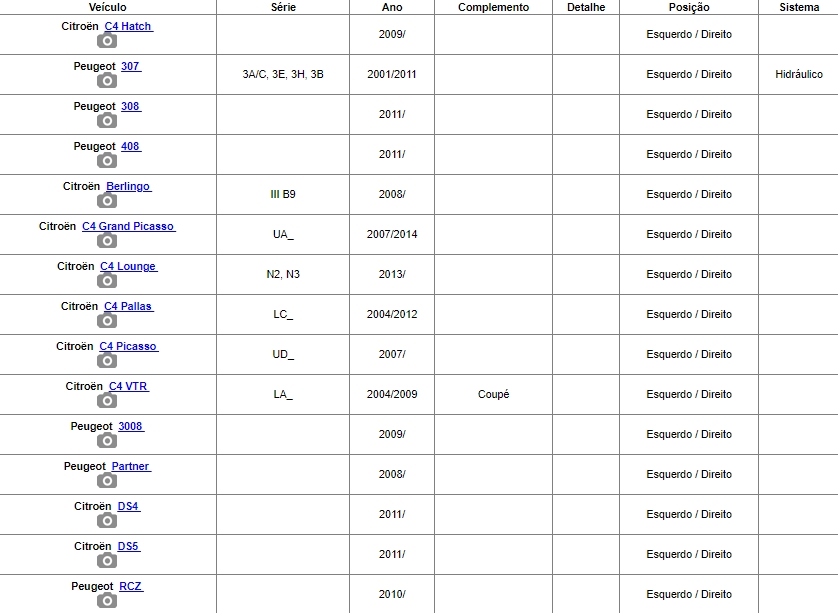Open photo for Peugeot 307
838x613 pixels.
[107, 81]
